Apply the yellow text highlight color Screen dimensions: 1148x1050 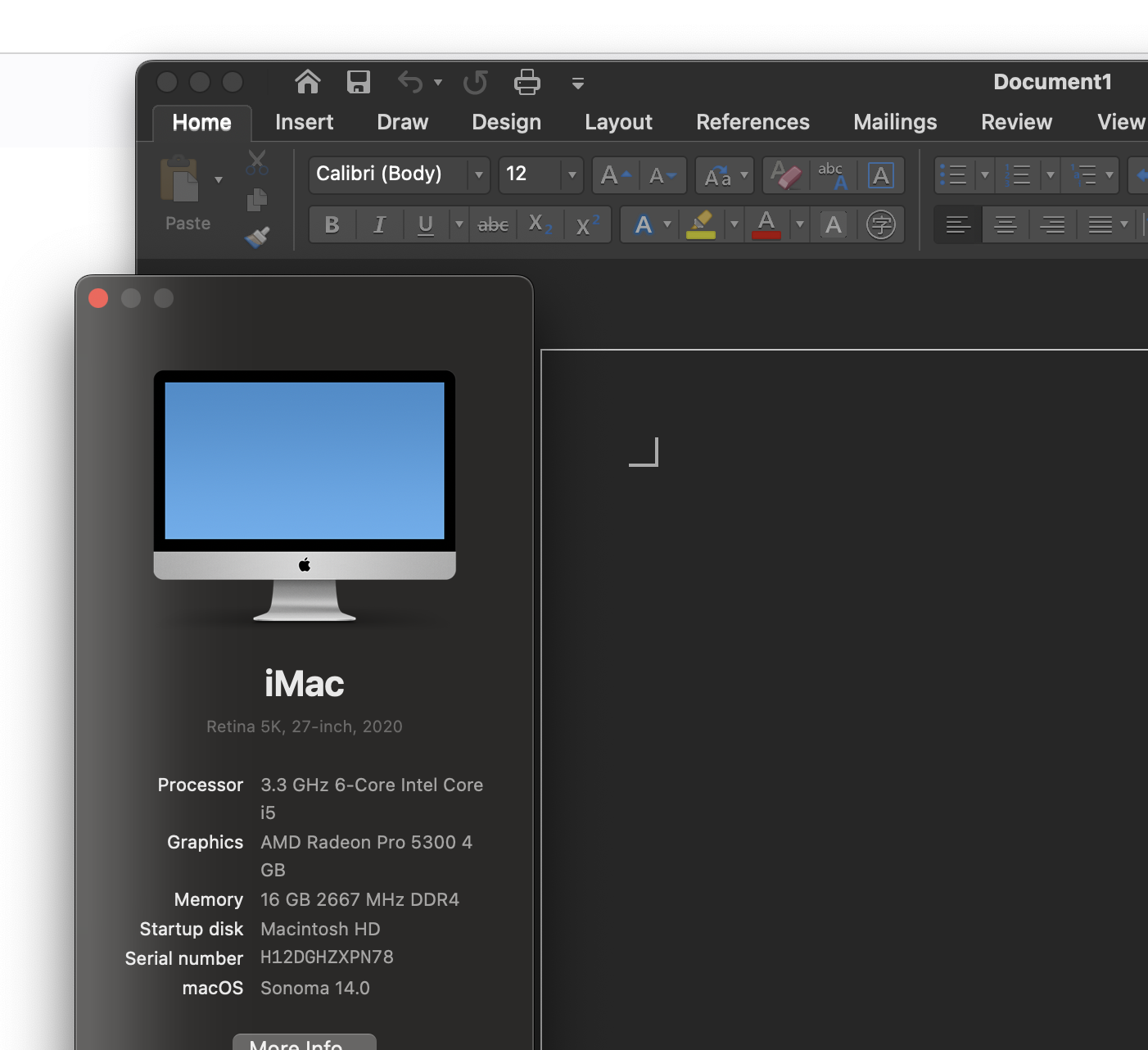tap(701, 224)
